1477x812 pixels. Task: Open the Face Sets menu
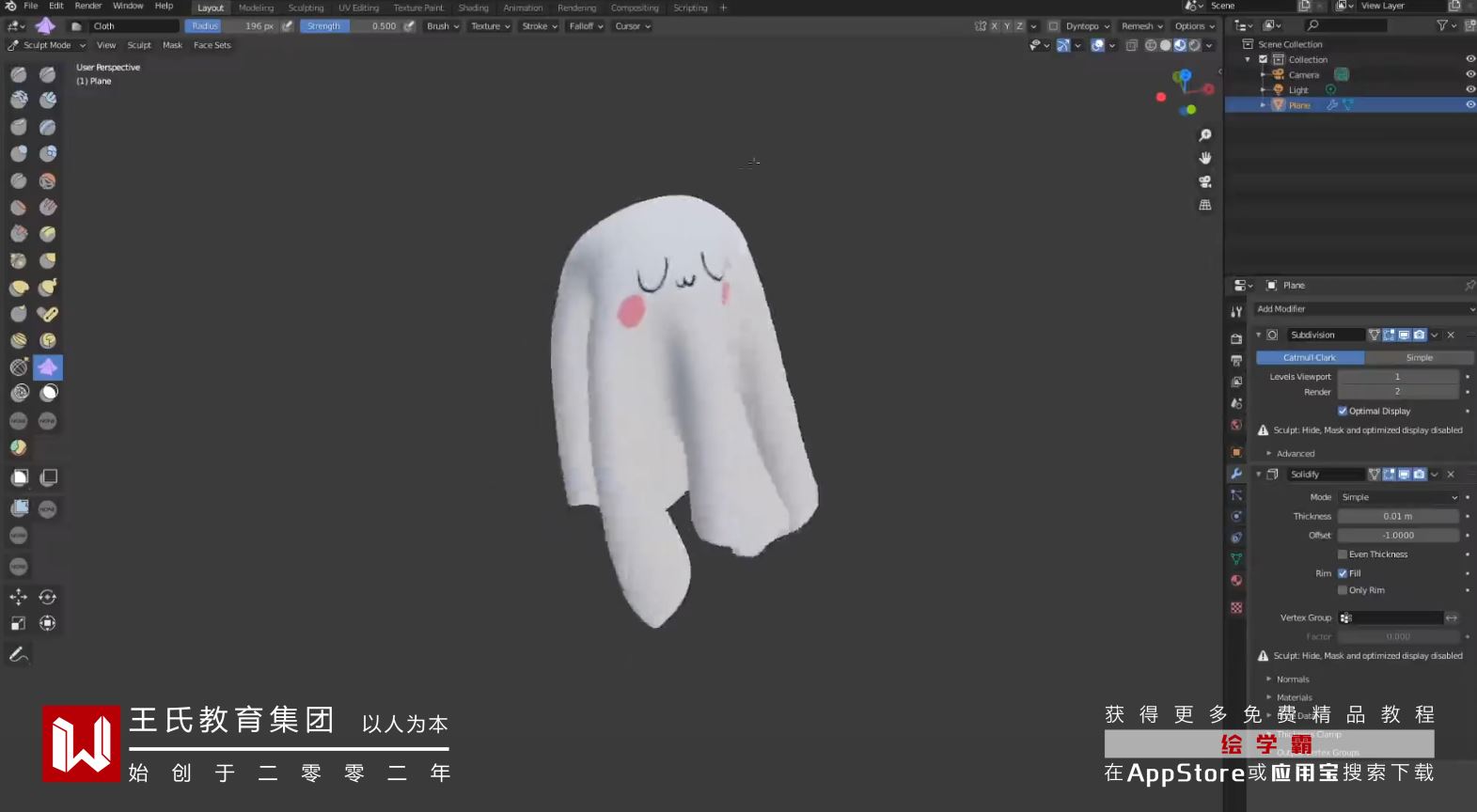pos(212,45)
